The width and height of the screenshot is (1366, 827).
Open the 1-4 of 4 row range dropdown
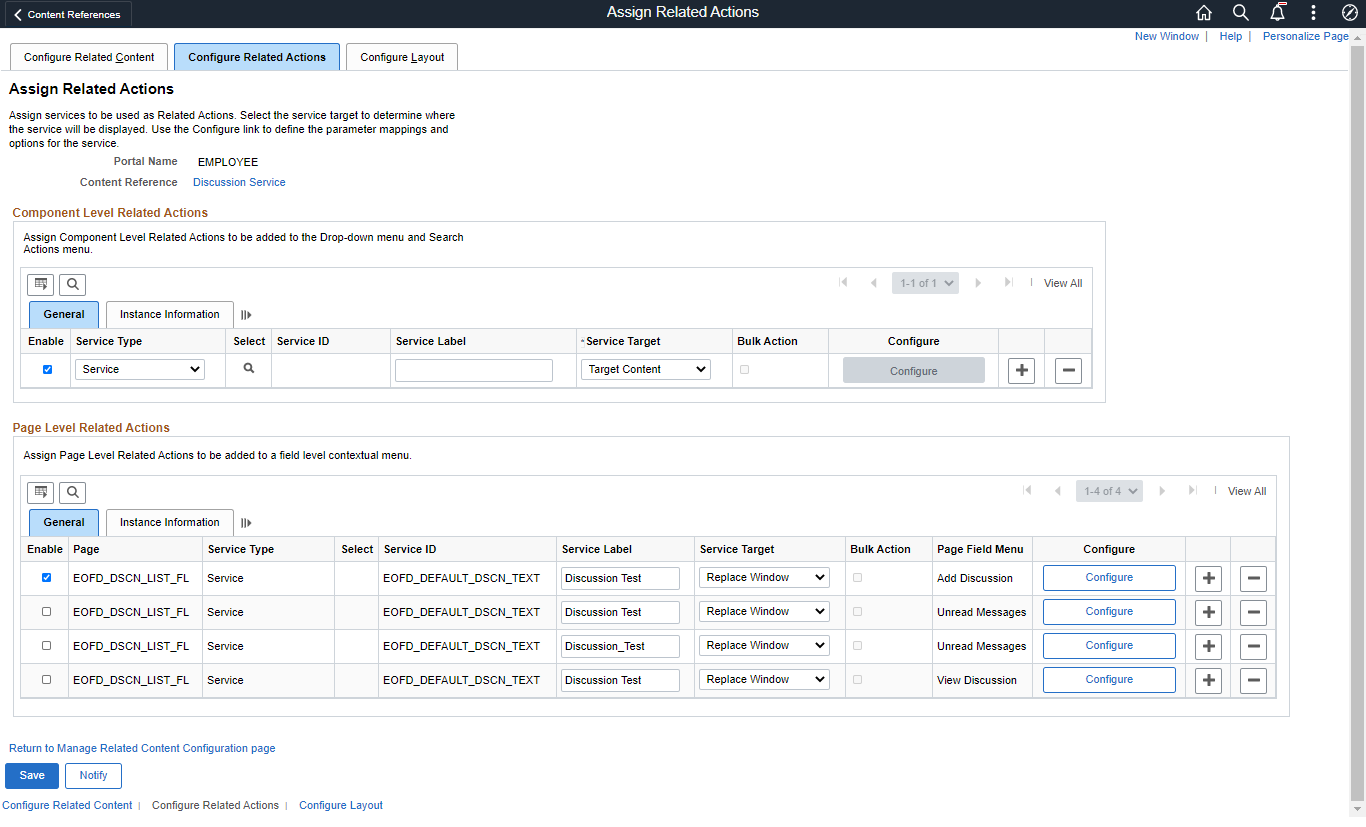click(1109, 491)
